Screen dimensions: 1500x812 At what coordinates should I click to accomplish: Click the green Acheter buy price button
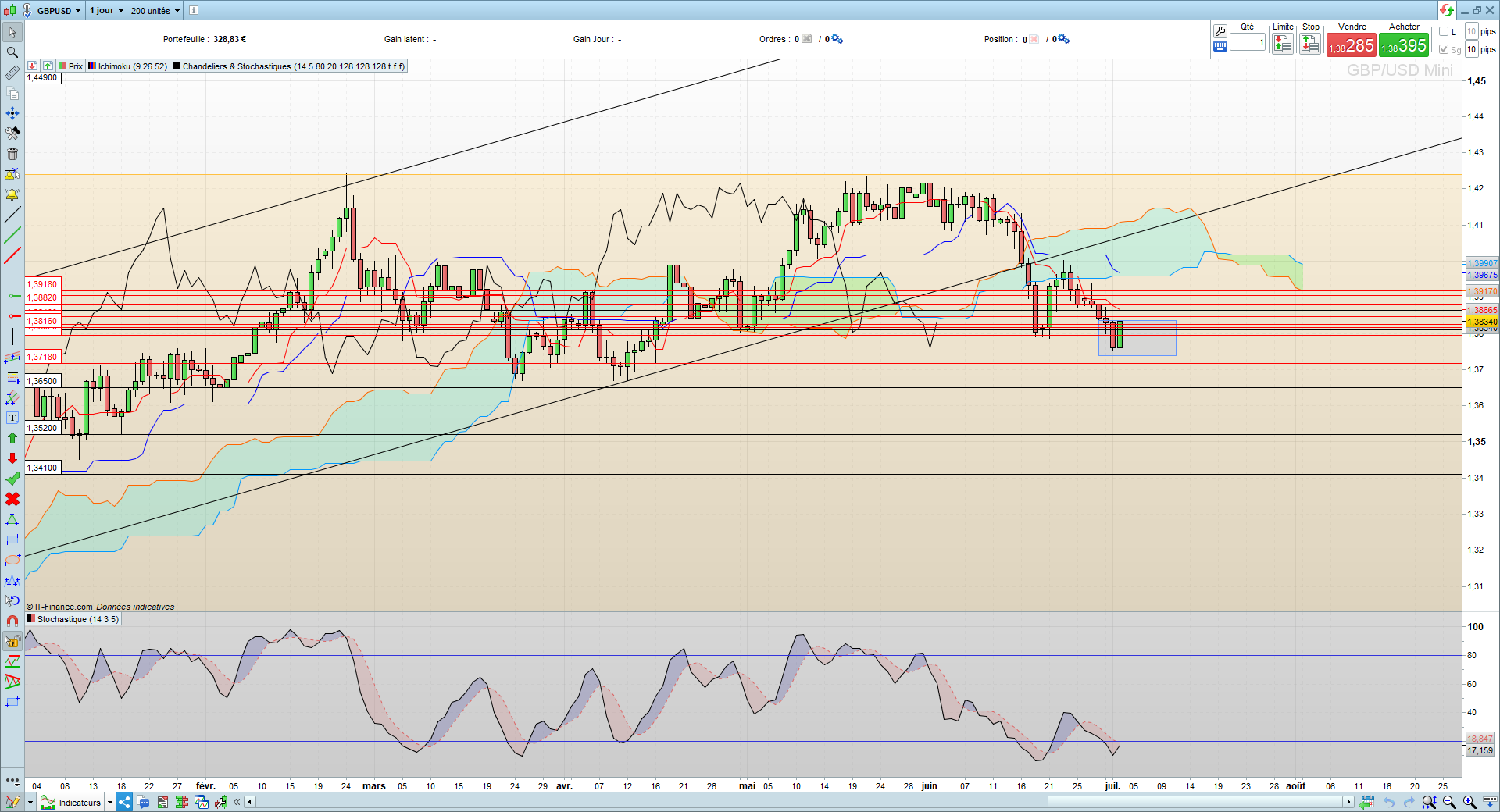coord(1404,45)
